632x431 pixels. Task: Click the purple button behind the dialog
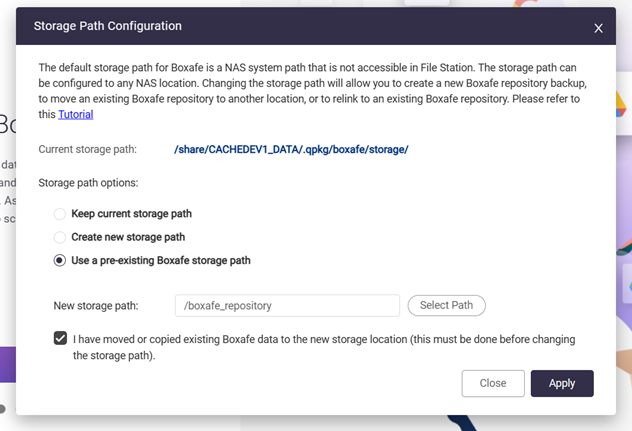[x=7, y=367]
